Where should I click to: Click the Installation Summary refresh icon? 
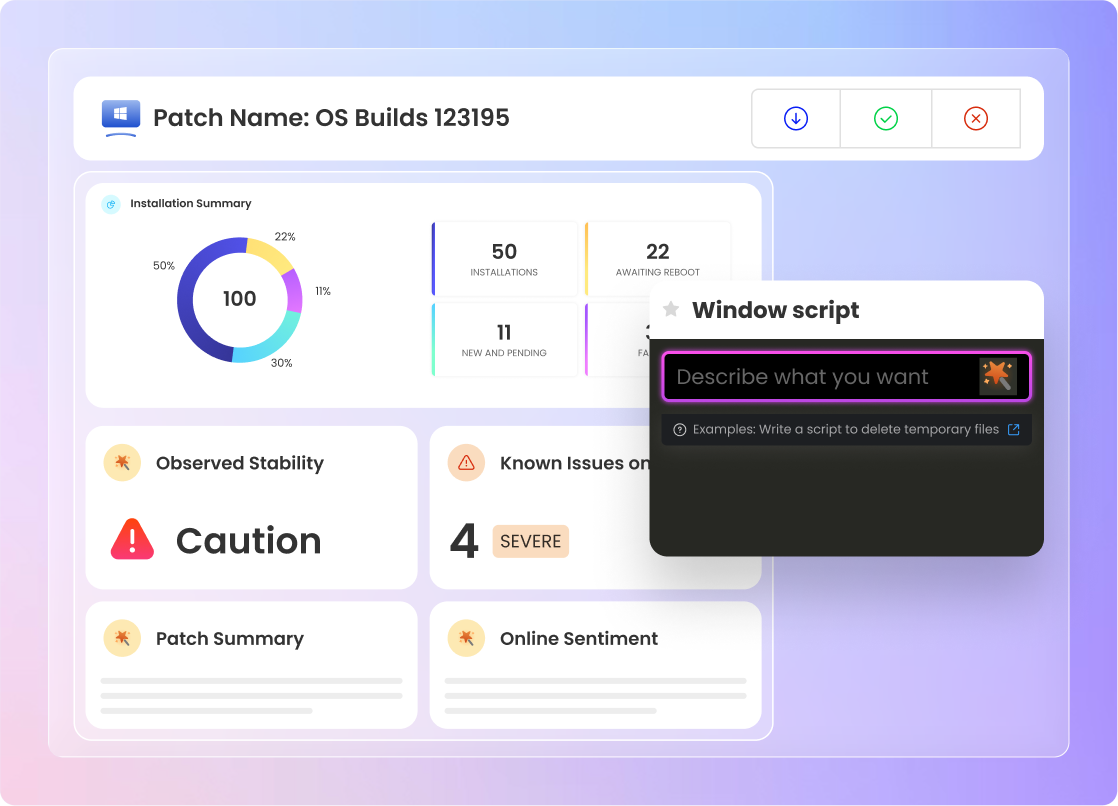[x=111, y=204]
